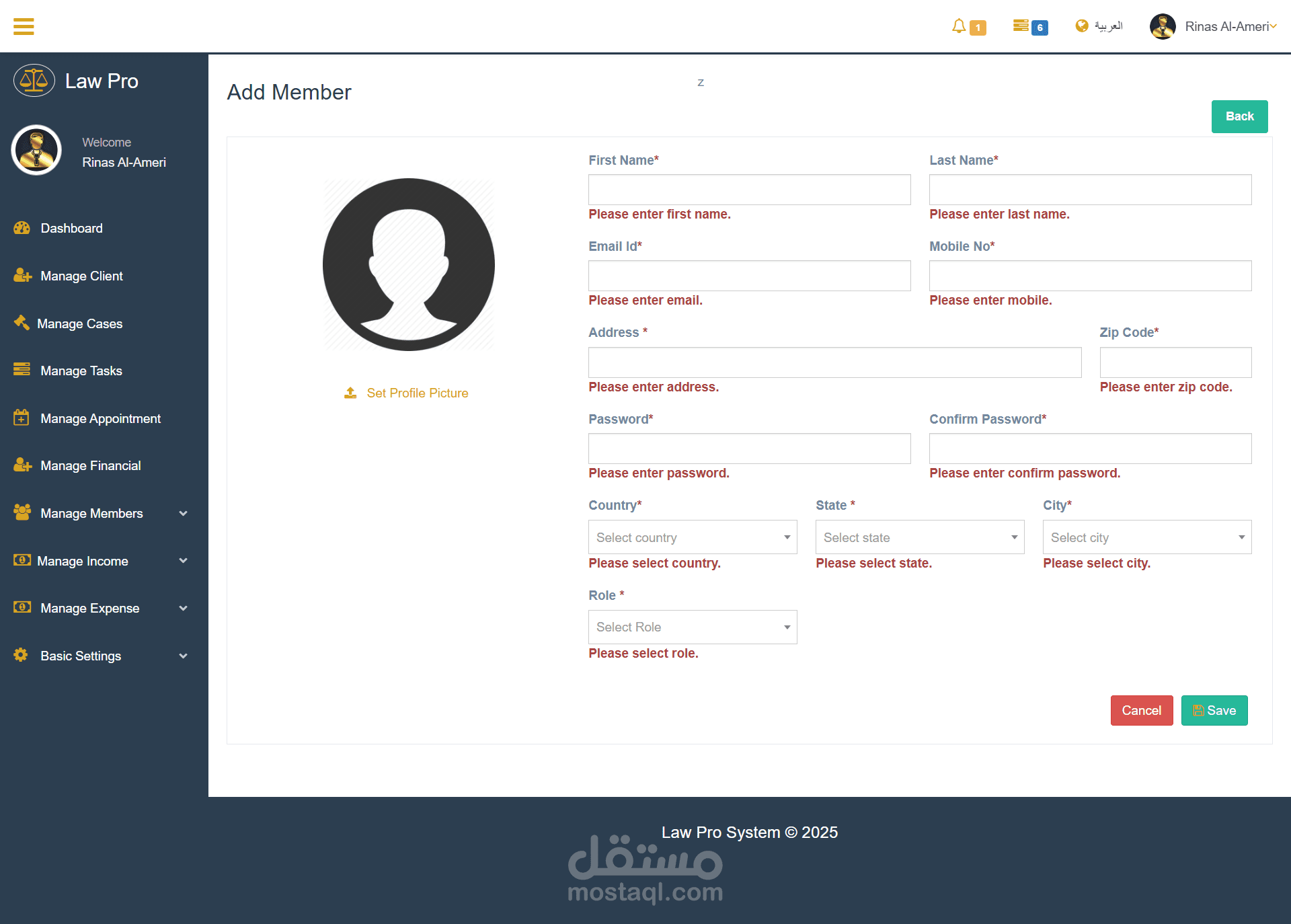The height and width of the screenshot is (924, 1291).
Task: Click the Dashboard gauge icon
Action: [22, 228]
